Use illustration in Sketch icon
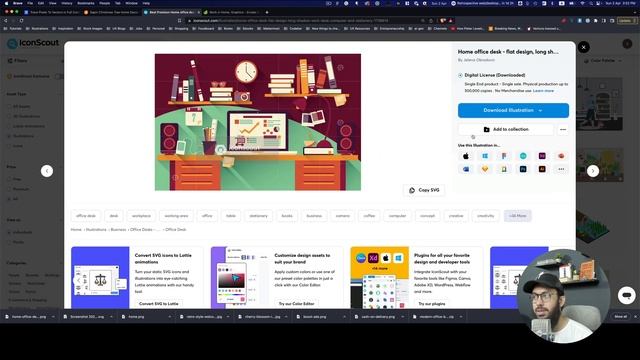The image size is (640, 360). click(485, 169)
